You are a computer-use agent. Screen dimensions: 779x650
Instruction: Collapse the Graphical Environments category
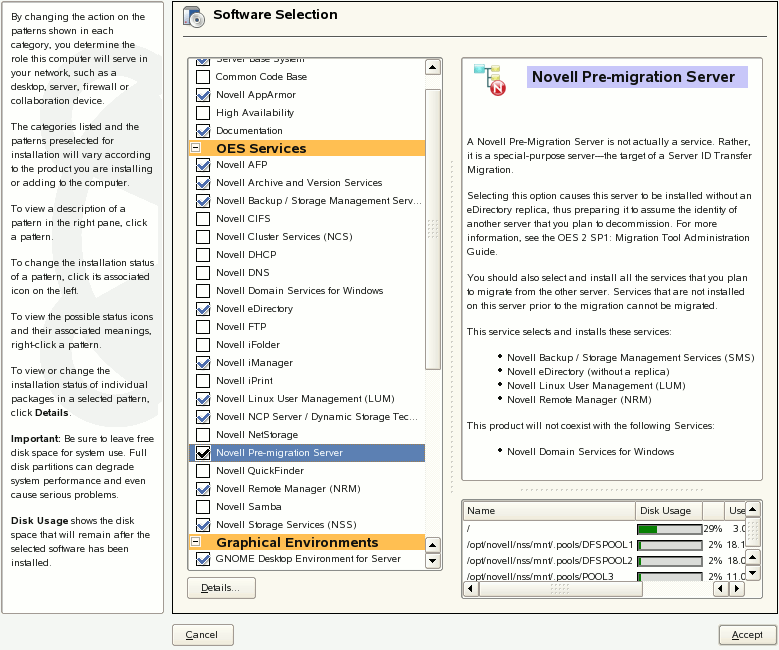196,542
